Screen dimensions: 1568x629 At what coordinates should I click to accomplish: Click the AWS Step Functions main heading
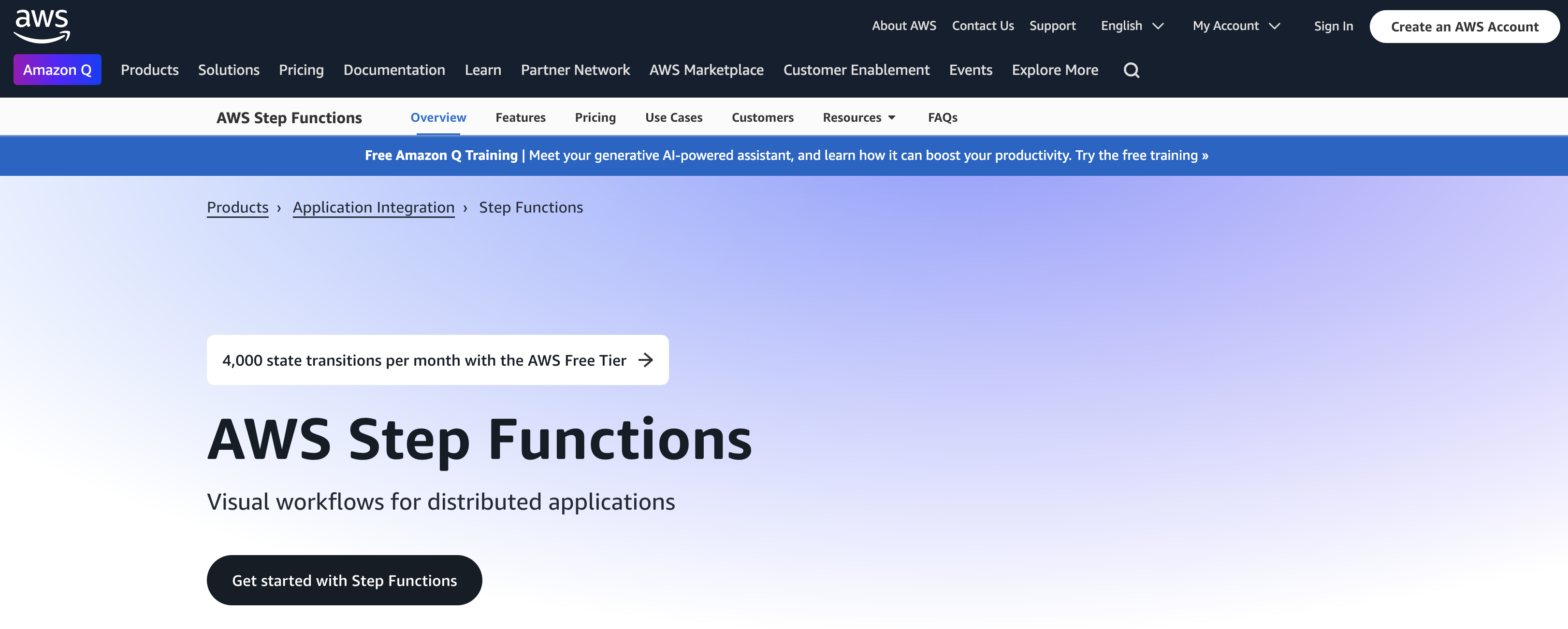point(479,441)
